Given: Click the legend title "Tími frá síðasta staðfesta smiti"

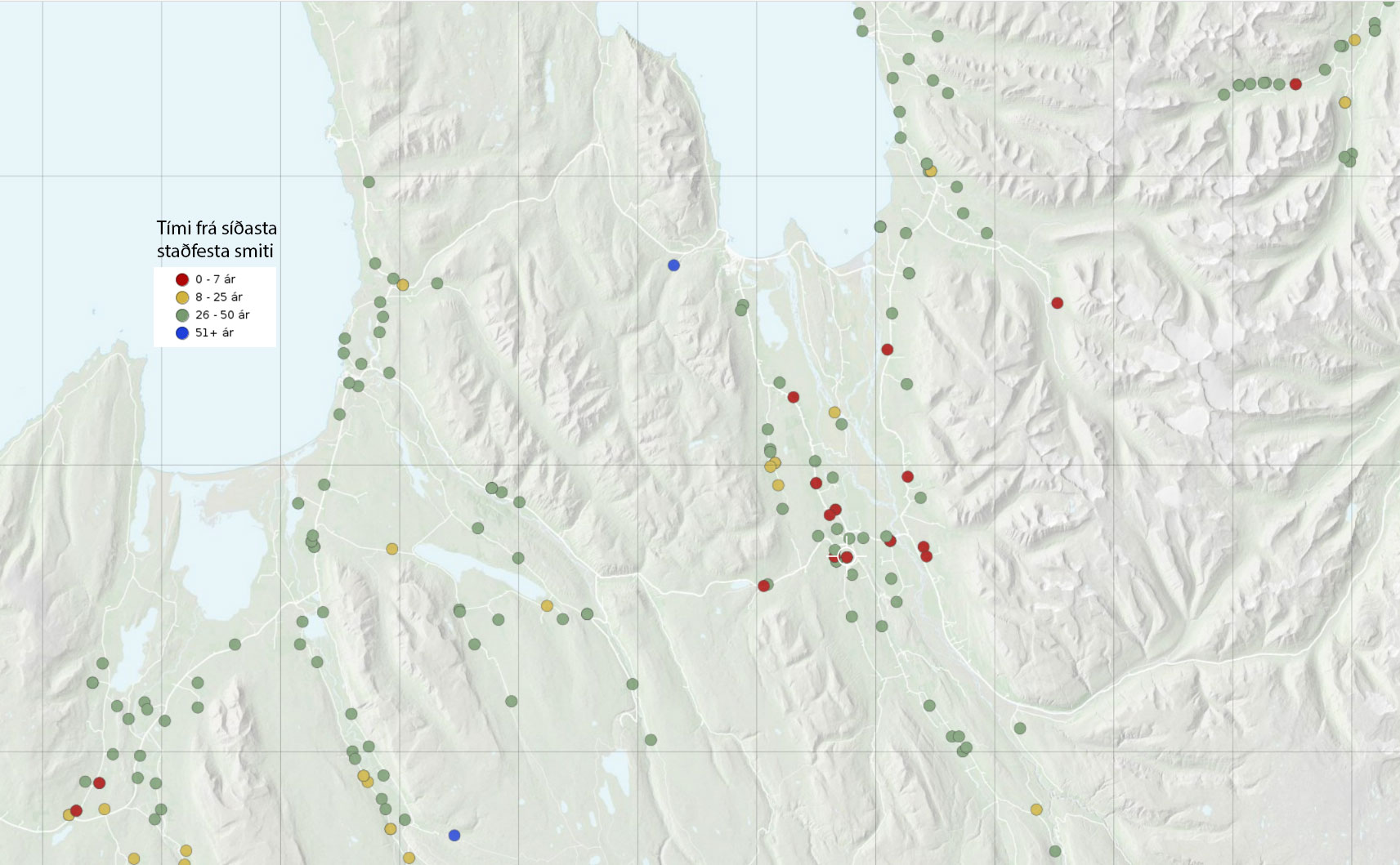Looking at the screenshot, I should pyautogui.click(x=217, y=239).
